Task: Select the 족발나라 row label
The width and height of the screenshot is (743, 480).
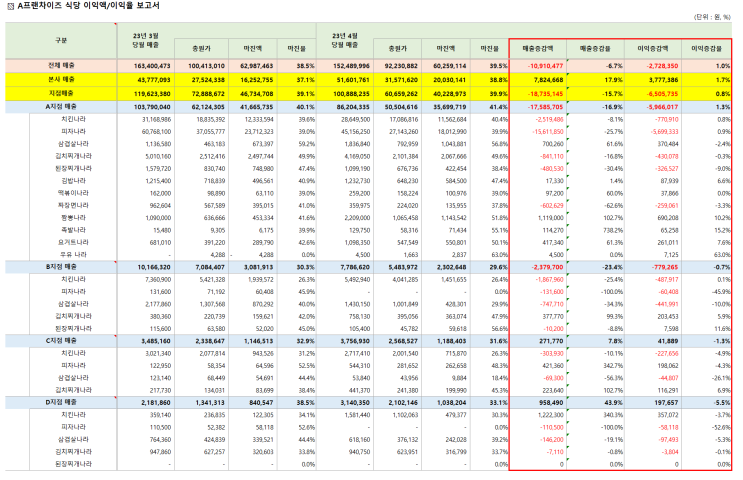Action: 73,230
